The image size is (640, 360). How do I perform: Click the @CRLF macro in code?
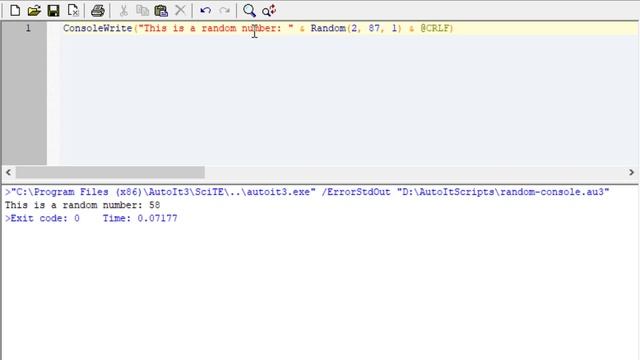point(435,28)
